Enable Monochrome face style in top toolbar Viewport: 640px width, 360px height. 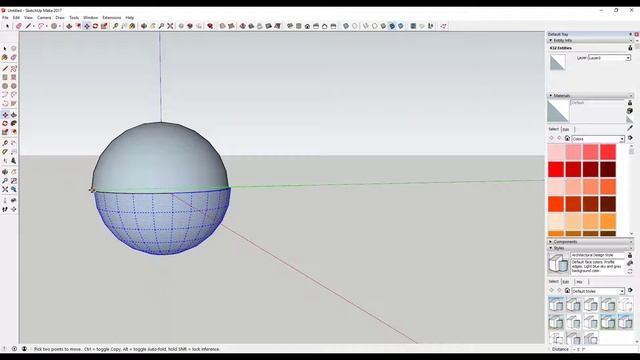(400, 26)
